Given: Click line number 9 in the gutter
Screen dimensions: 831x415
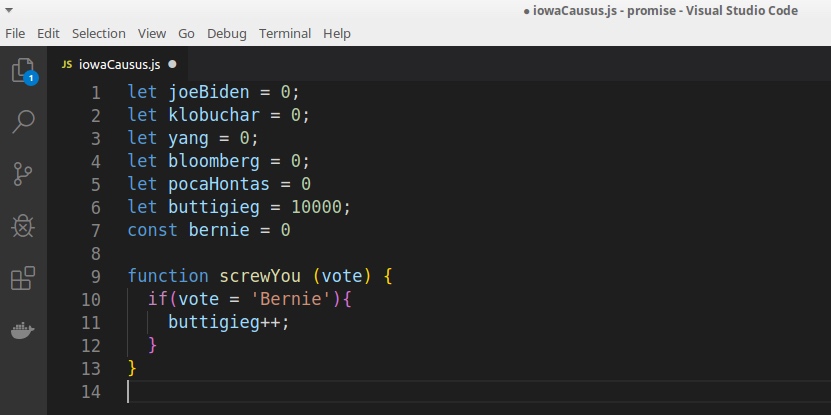Looking at the screenshot, I should click(x=95, y=276).
